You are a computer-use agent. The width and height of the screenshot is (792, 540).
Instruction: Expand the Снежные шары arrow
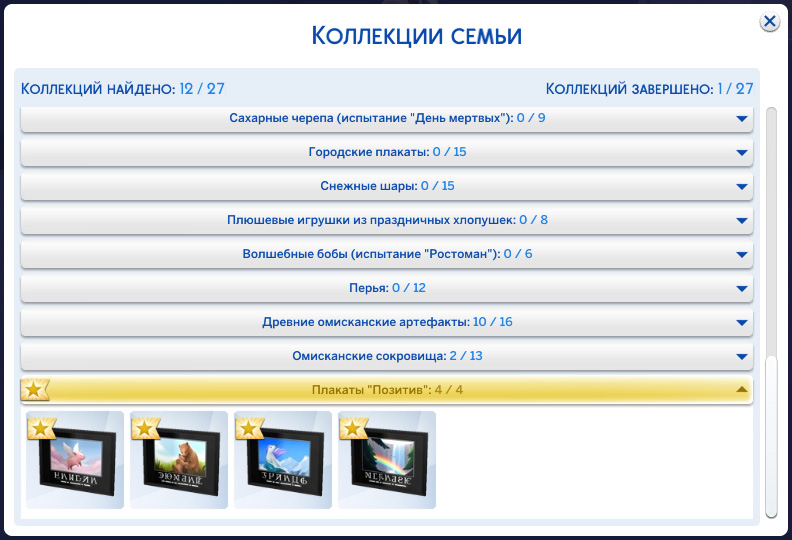(741, 186)
